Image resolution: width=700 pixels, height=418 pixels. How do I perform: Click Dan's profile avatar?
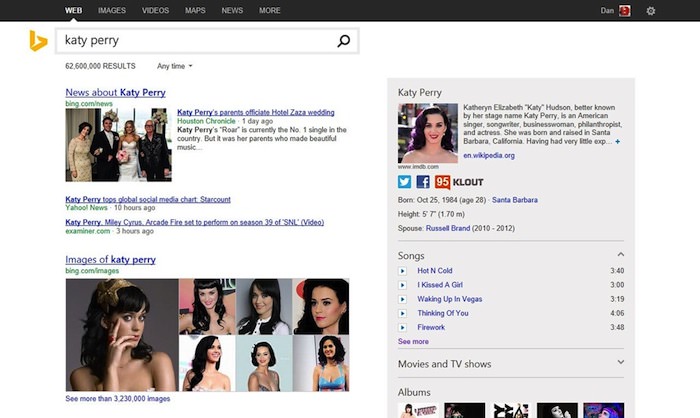pos(624,11)
